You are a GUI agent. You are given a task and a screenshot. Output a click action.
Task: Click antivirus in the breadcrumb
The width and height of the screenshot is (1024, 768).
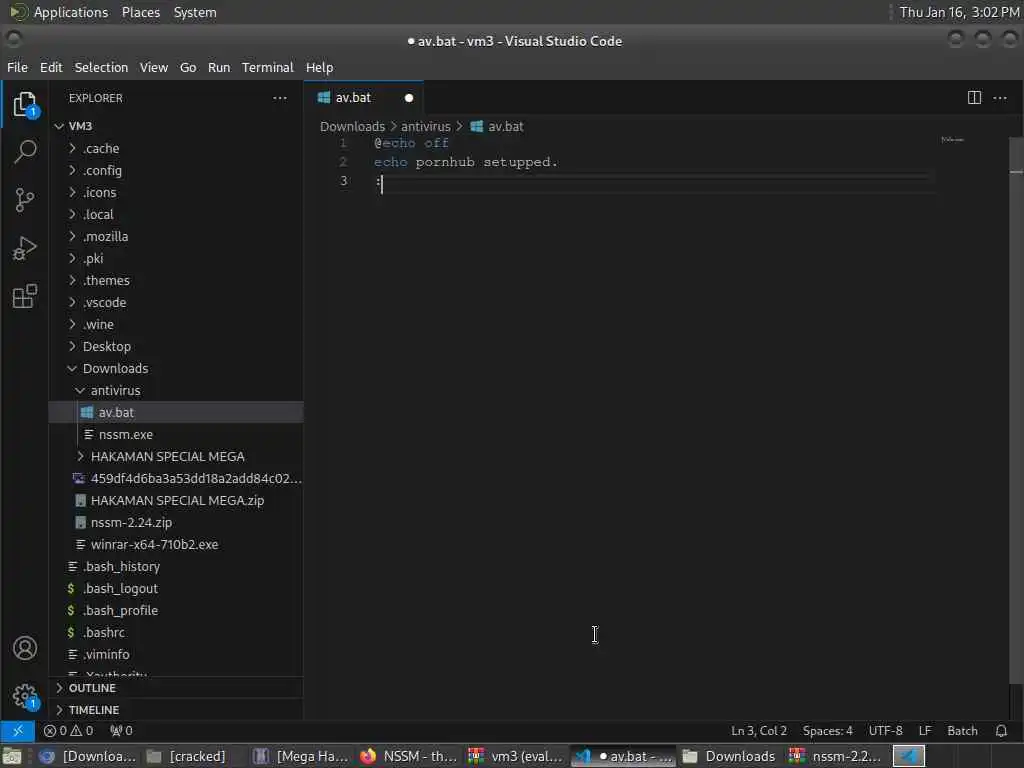(426, 127)
